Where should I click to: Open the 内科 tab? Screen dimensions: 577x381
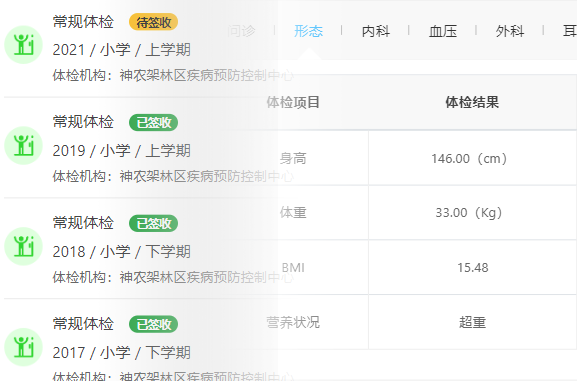tap(376, 31)
